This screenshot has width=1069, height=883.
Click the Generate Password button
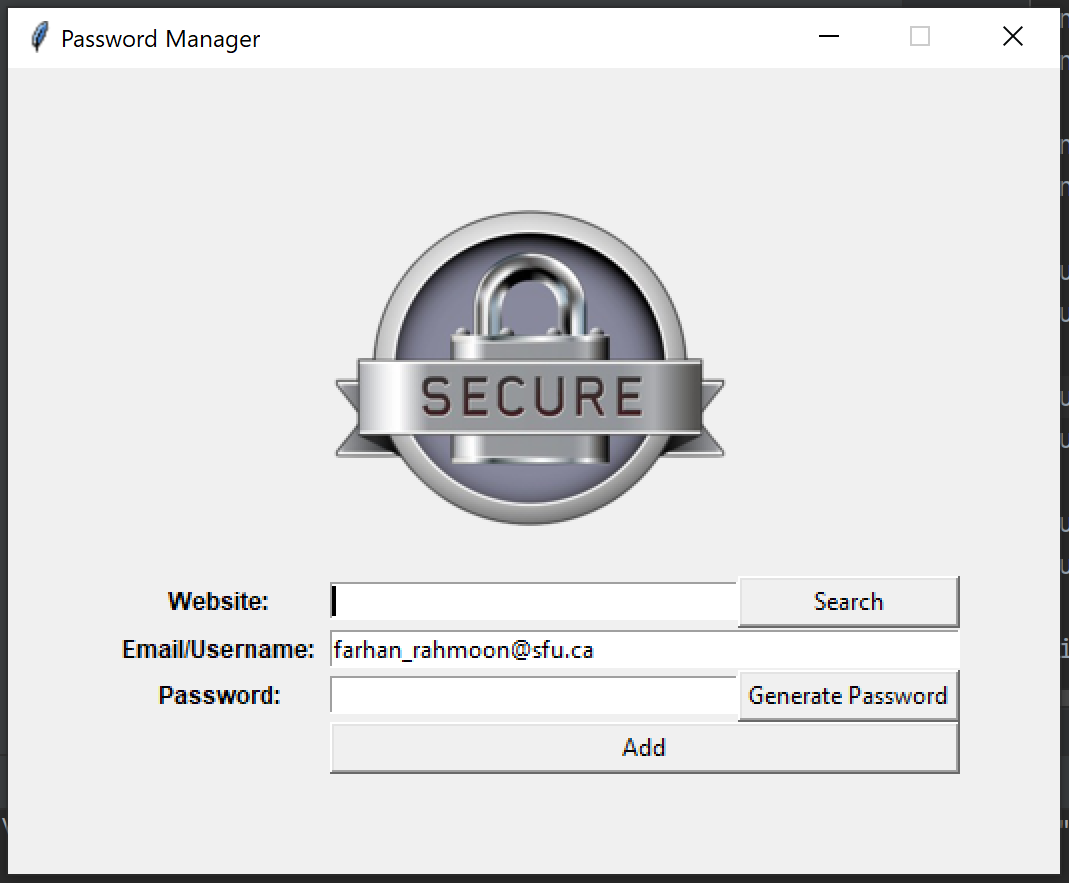click(x=848, y=695)
